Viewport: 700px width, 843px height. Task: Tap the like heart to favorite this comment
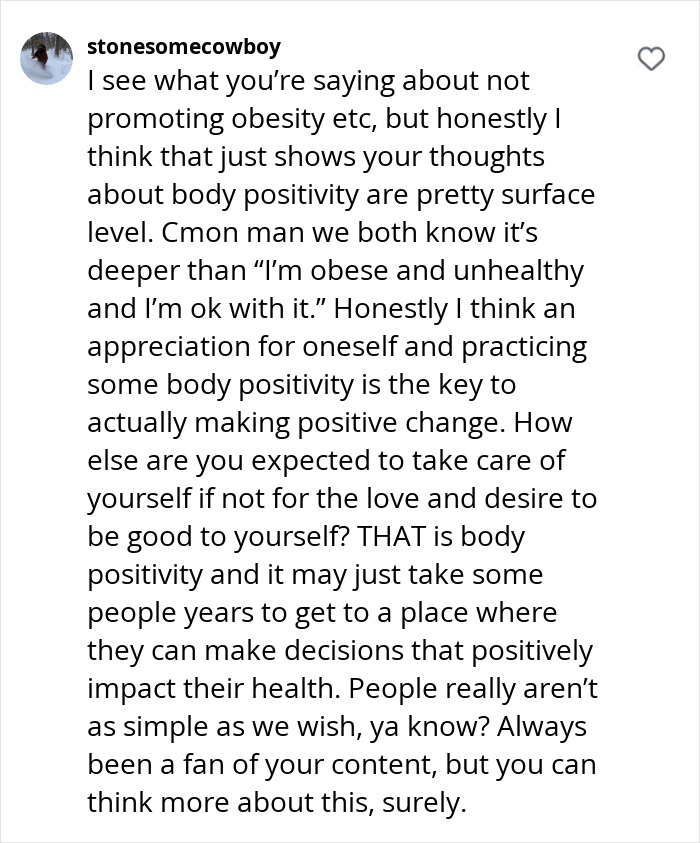pos(651,59)
